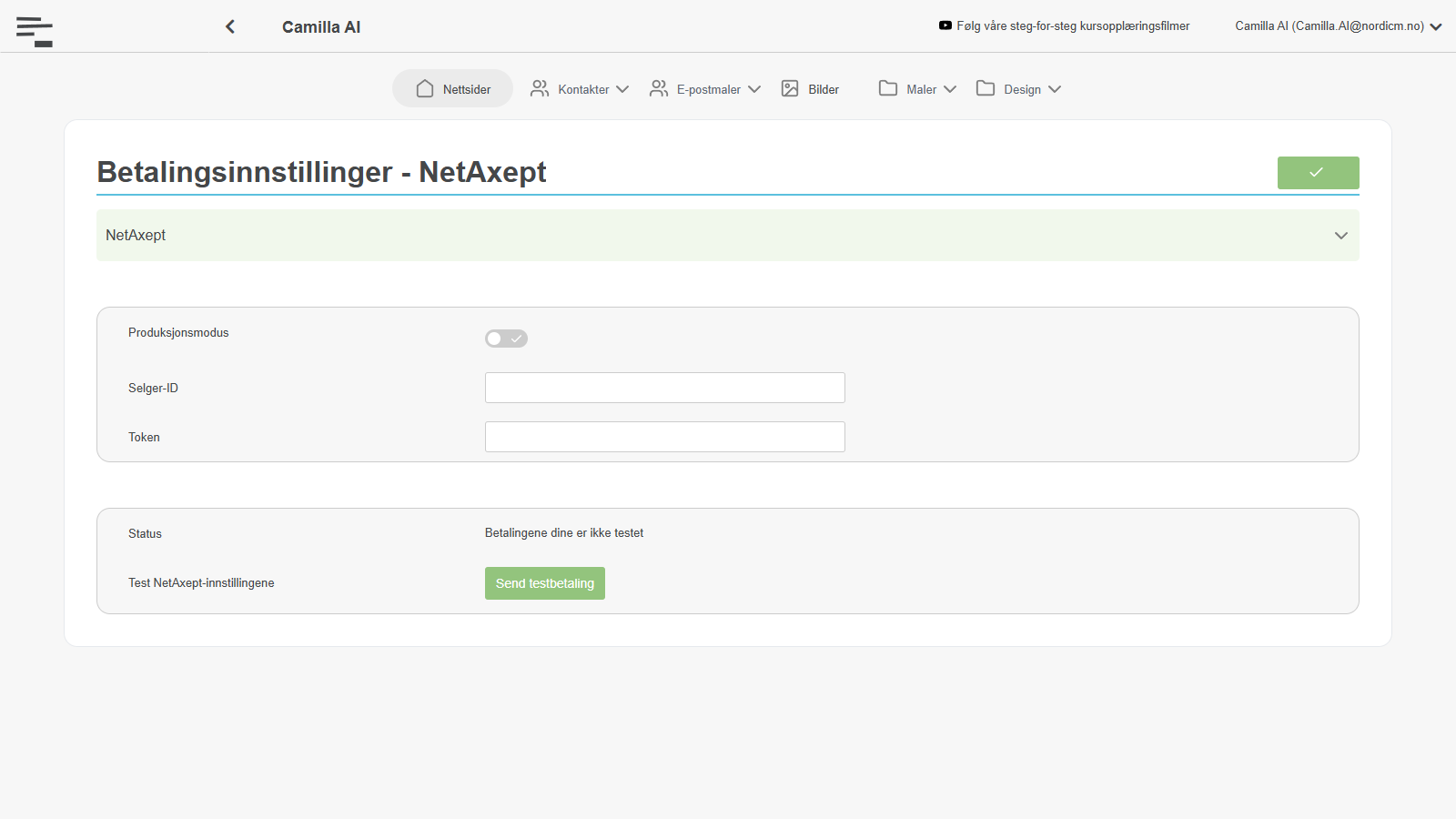Toggle the Produksjonsmodus switch
1456x819 pixels.
pos(506,339)
